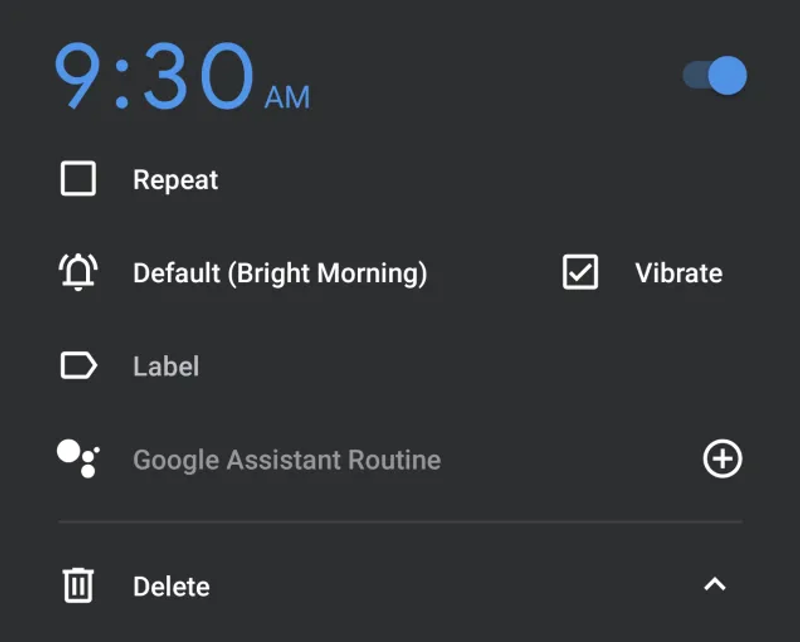800x642 pixels.
Task: Click the Label text field
Action: tap(166, 367)
